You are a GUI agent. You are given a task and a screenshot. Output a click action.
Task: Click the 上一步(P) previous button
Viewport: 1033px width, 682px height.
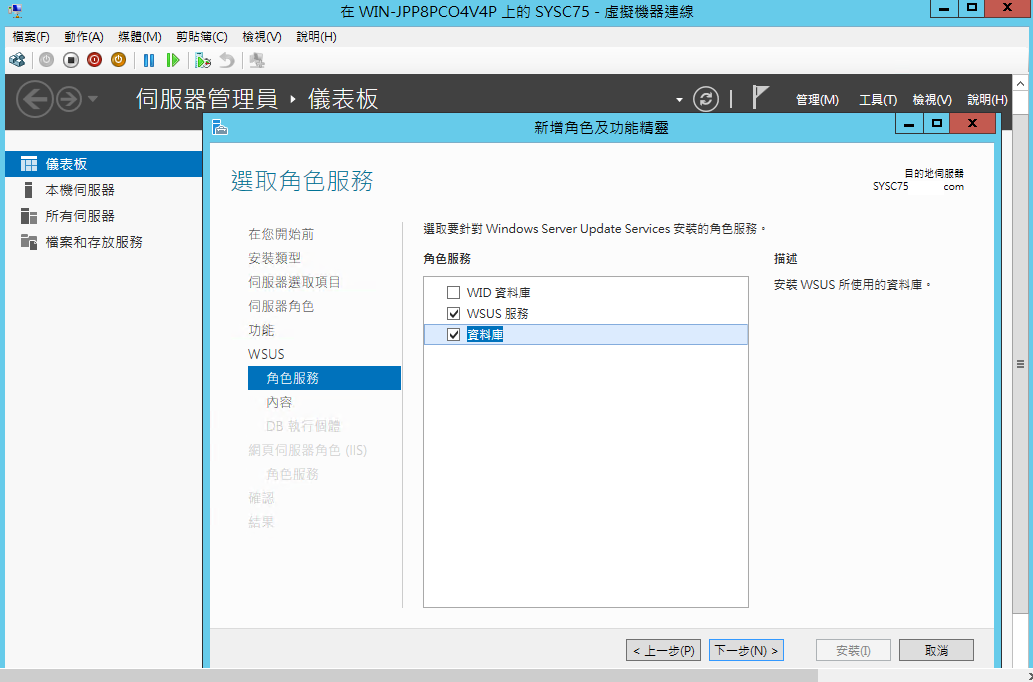coord(663,650)
